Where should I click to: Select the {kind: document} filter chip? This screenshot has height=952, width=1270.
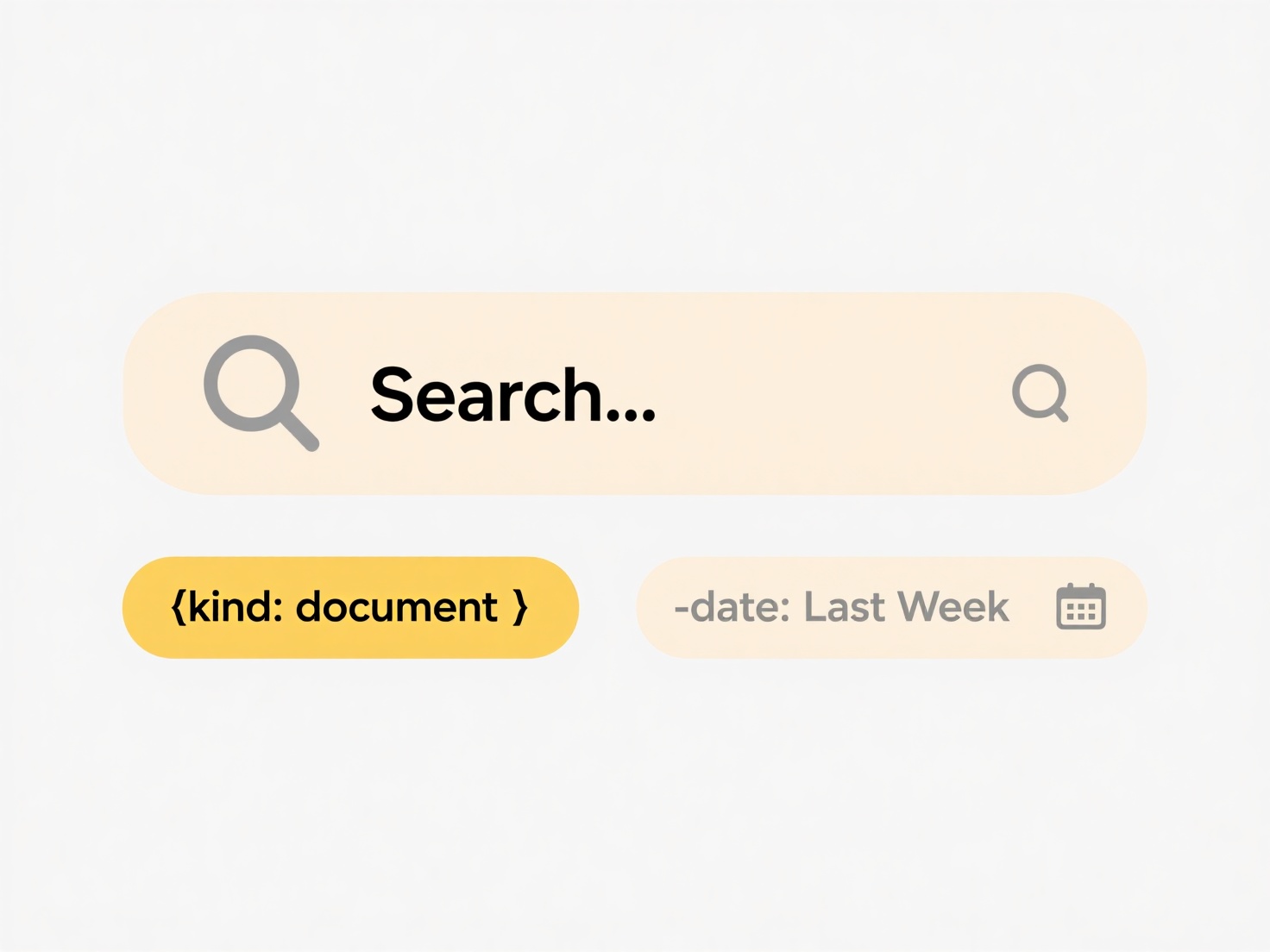pyautogui.click(x=350, y=607)
